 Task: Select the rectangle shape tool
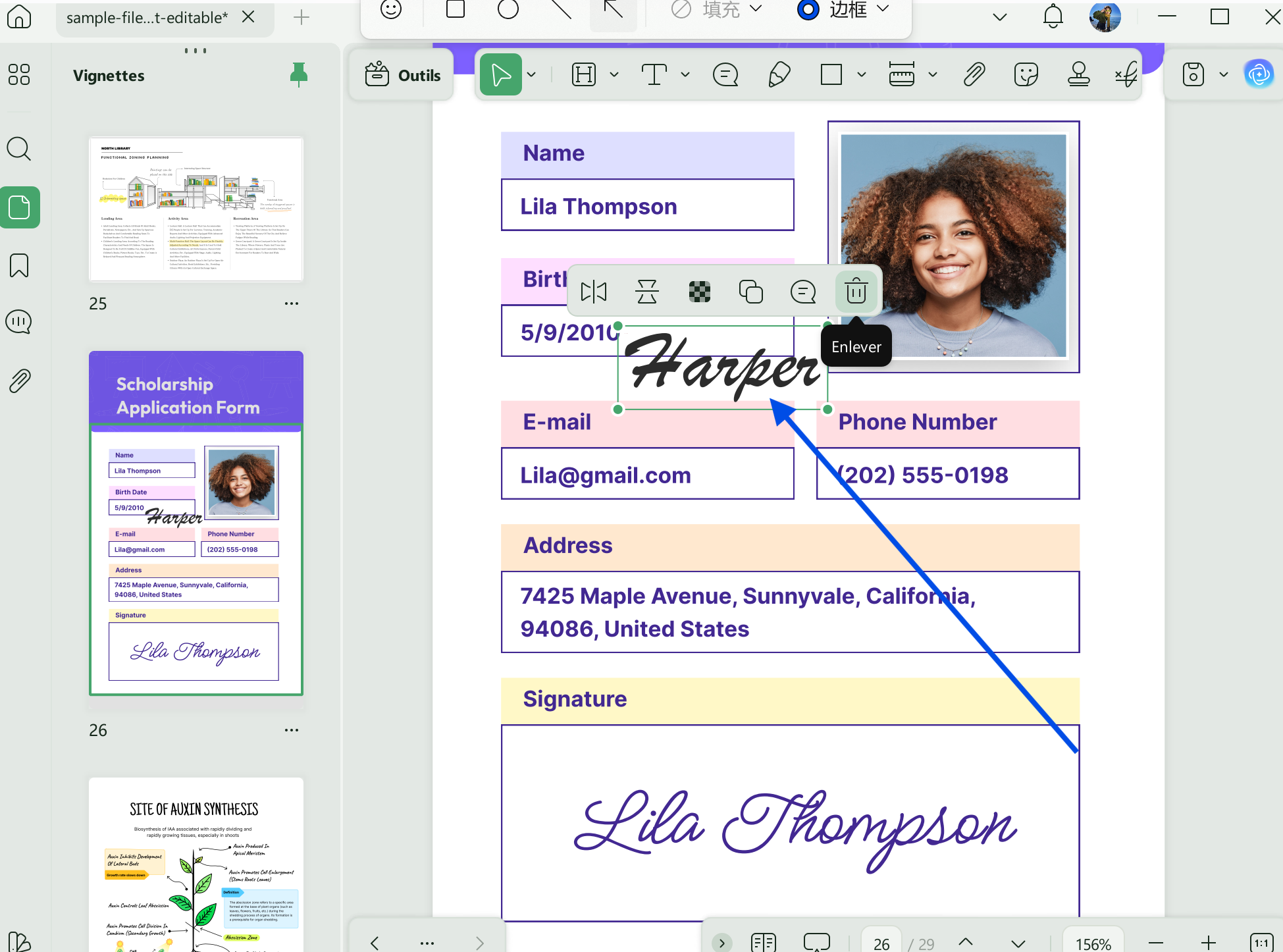(456, 9)
